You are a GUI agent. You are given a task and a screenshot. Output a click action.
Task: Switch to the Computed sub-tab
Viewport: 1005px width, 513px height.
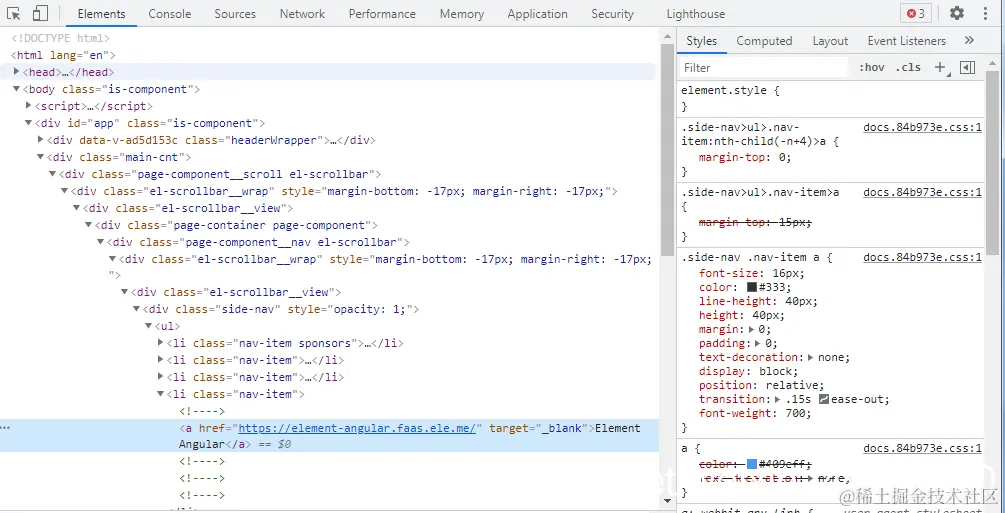point(764,40)
